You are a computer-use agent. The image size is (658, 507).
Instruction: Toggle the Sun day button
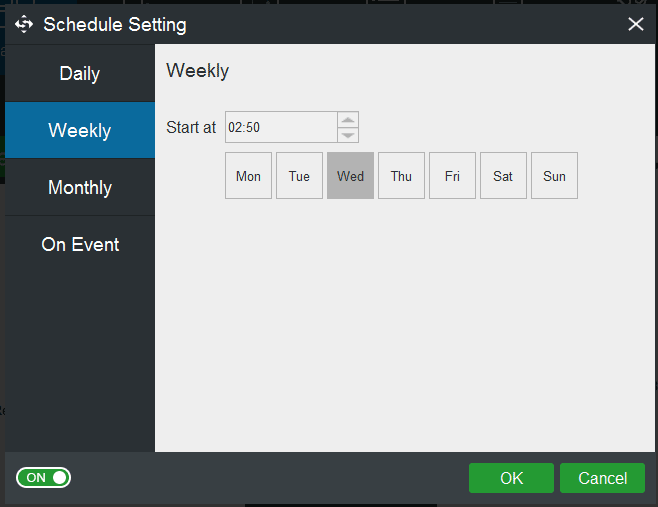tap(555, 176)
